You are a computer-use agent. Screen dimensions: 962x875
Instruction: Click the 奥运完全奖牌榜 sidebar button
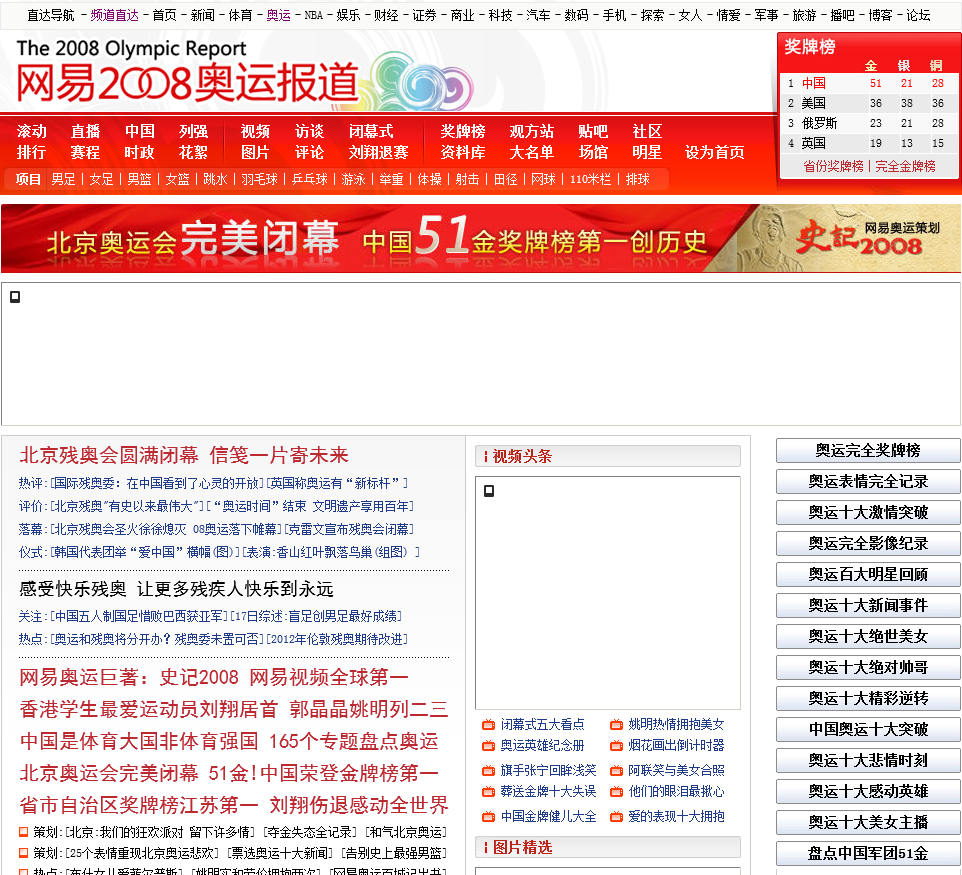pos(868,450)
